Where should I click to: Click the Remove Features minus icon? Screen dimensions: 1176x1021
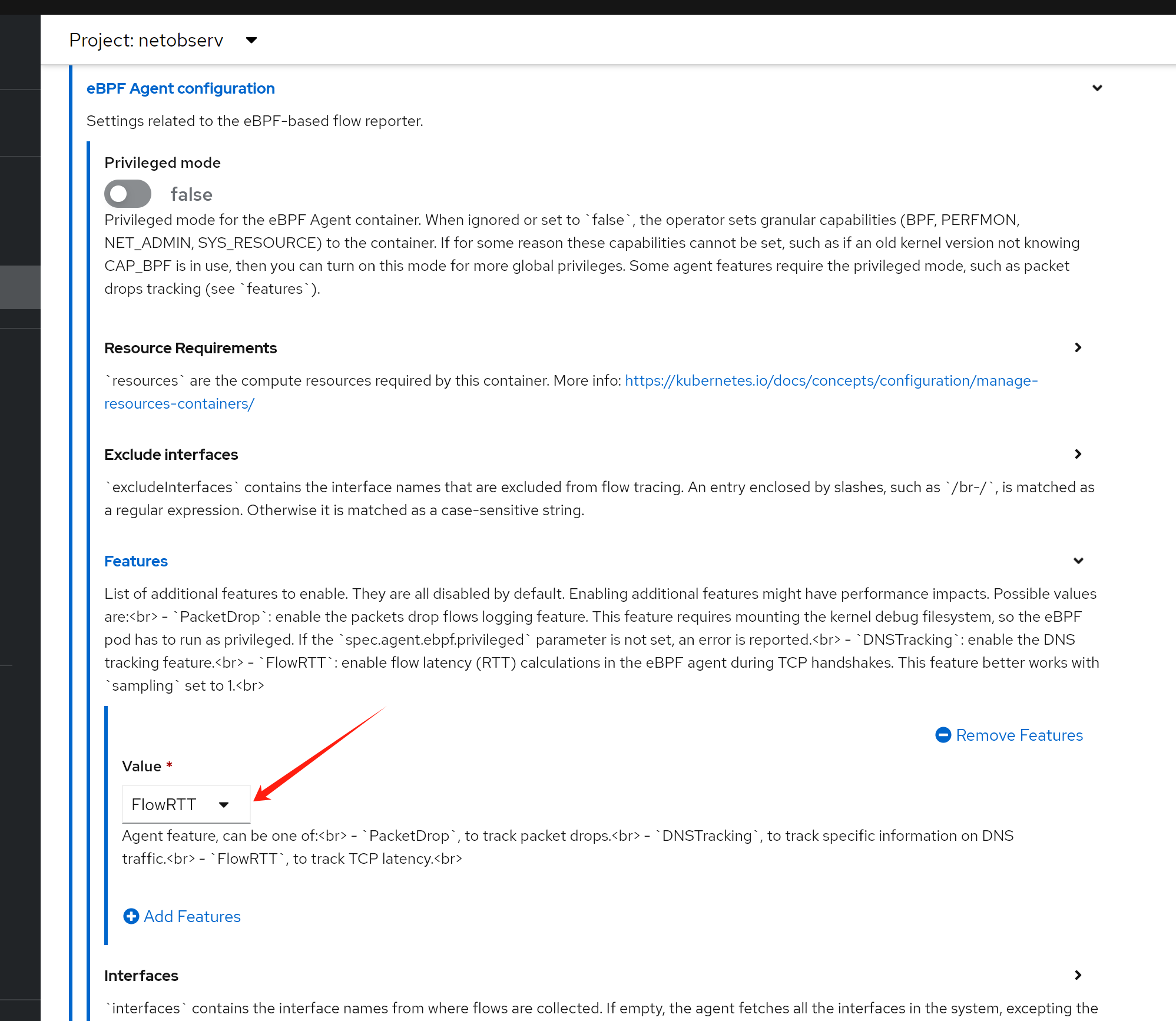point(943,735)
